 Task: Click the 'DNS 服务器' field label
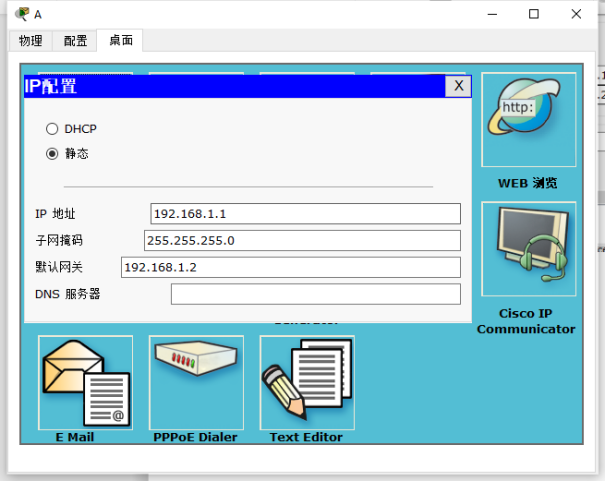(68, 294)
